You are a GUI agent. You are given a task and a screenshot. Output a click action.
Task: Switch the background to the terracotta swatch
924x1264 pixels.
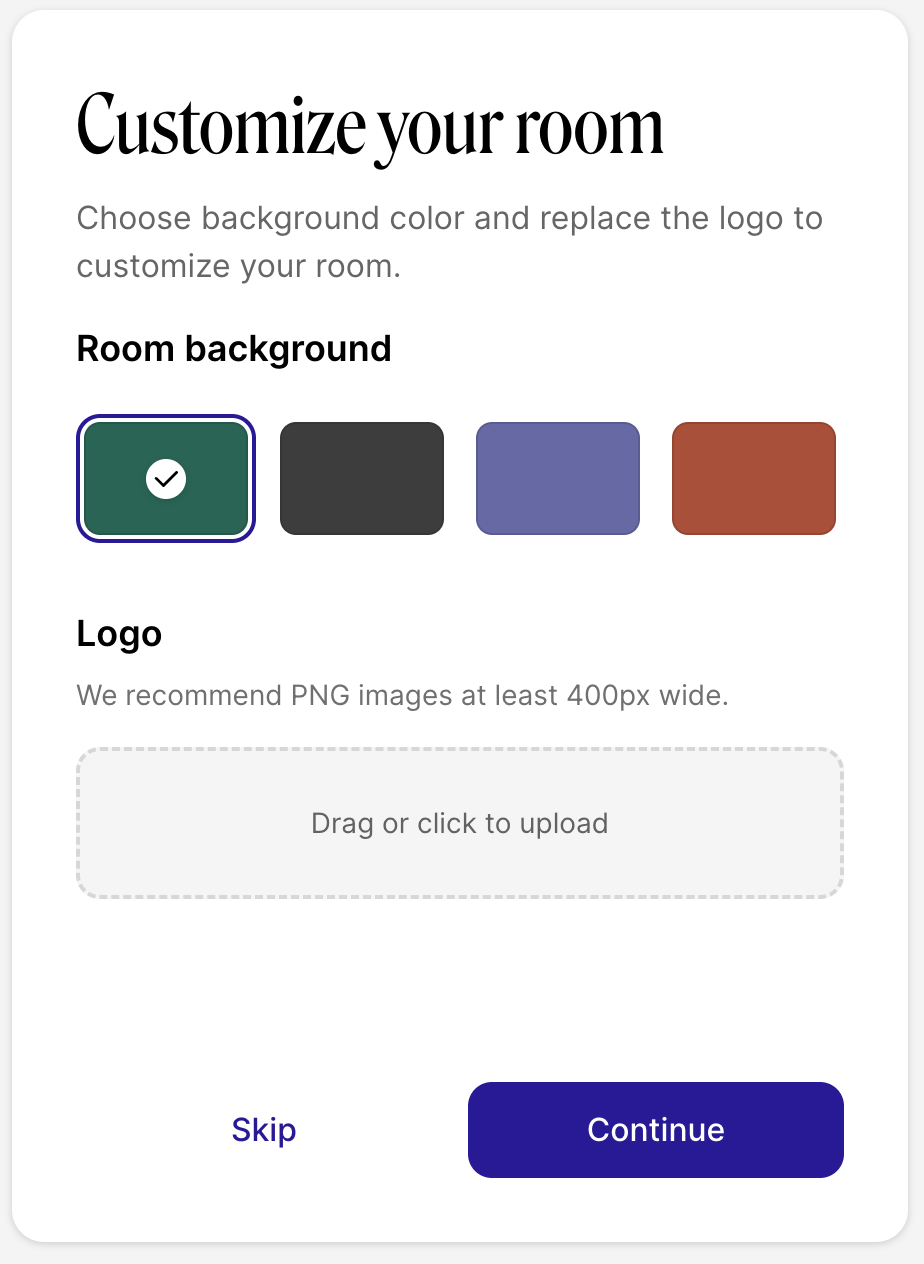[753, 479]
